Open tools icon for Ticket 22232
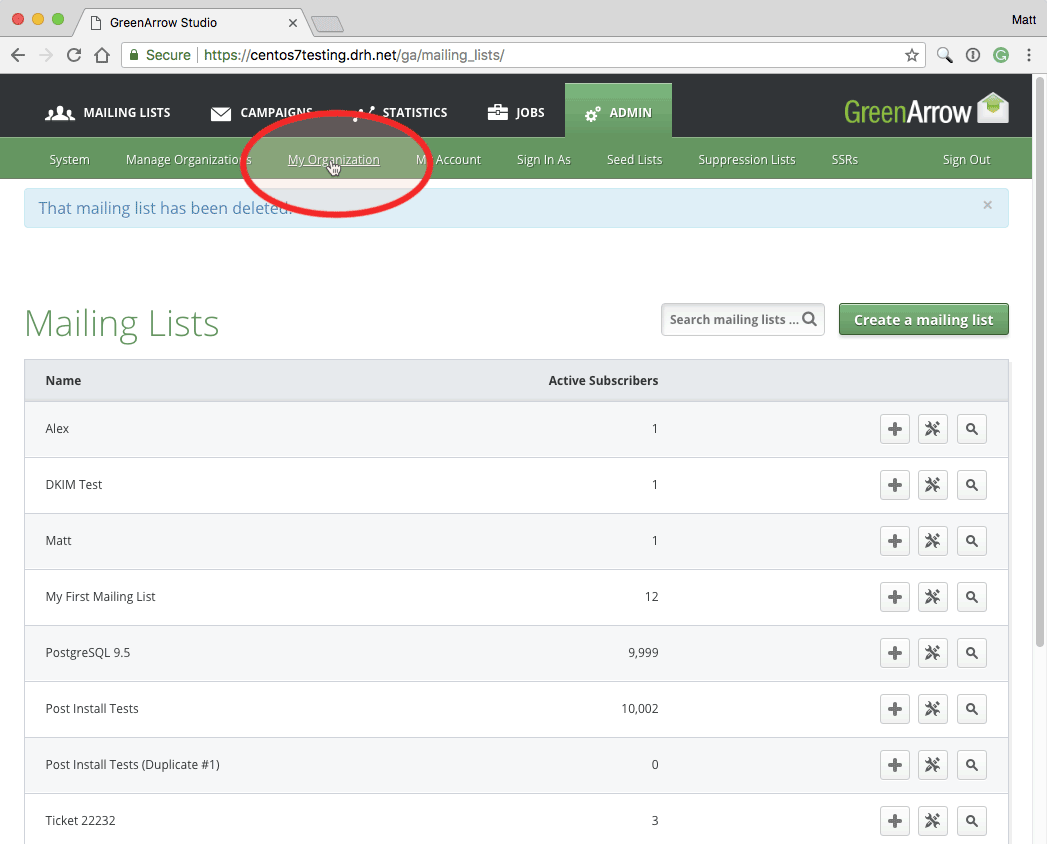 [933, 821]
